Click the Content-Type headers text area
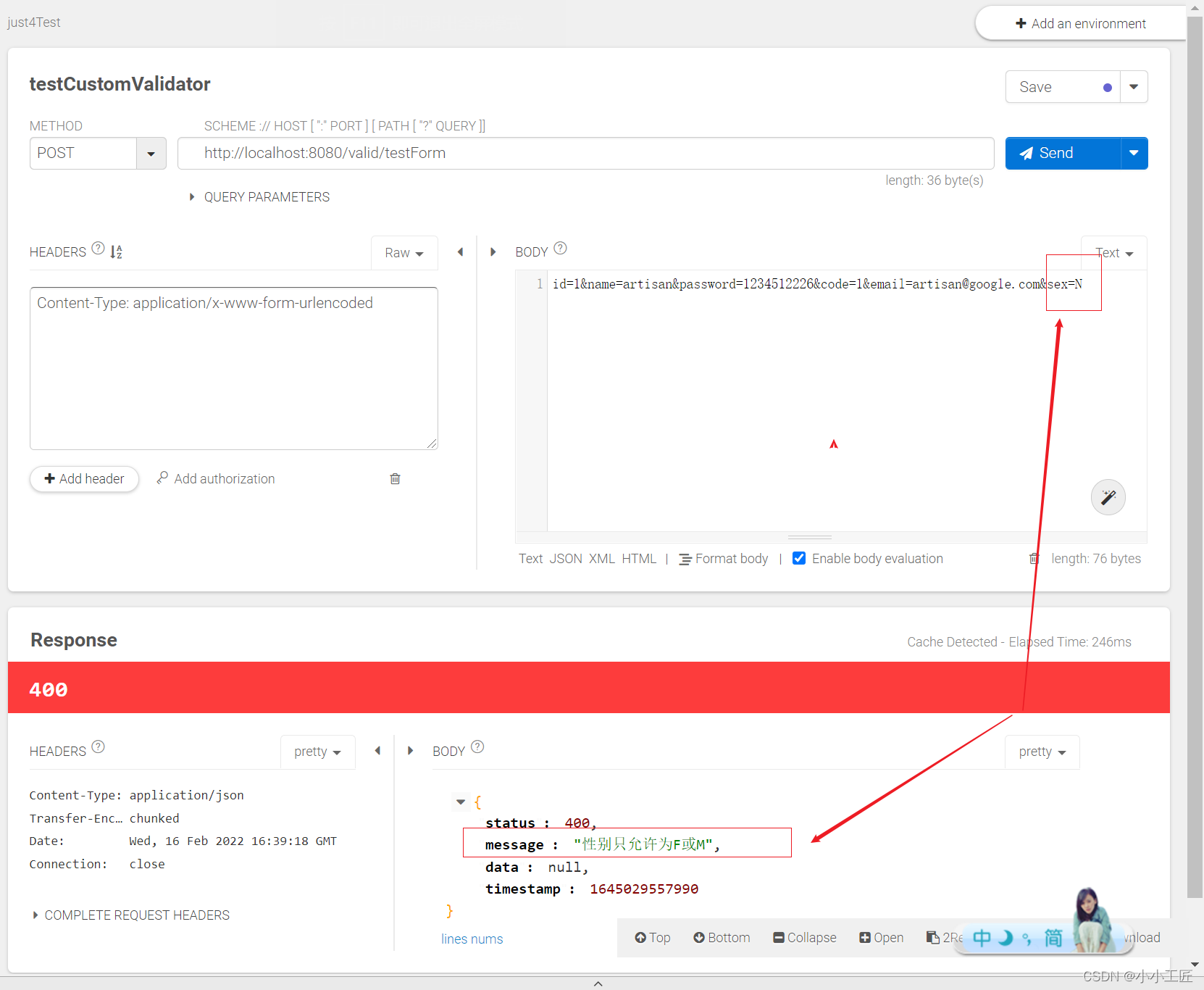Screen dimensions: 1204x990 [x=234, y=368]
